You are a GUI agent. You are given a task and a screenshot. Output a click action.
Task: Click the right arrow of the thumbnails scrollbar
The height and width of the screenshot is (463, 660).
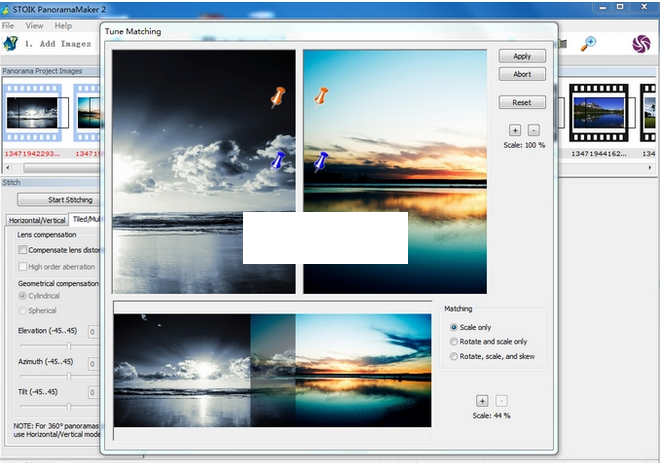[x=649, y=168]
